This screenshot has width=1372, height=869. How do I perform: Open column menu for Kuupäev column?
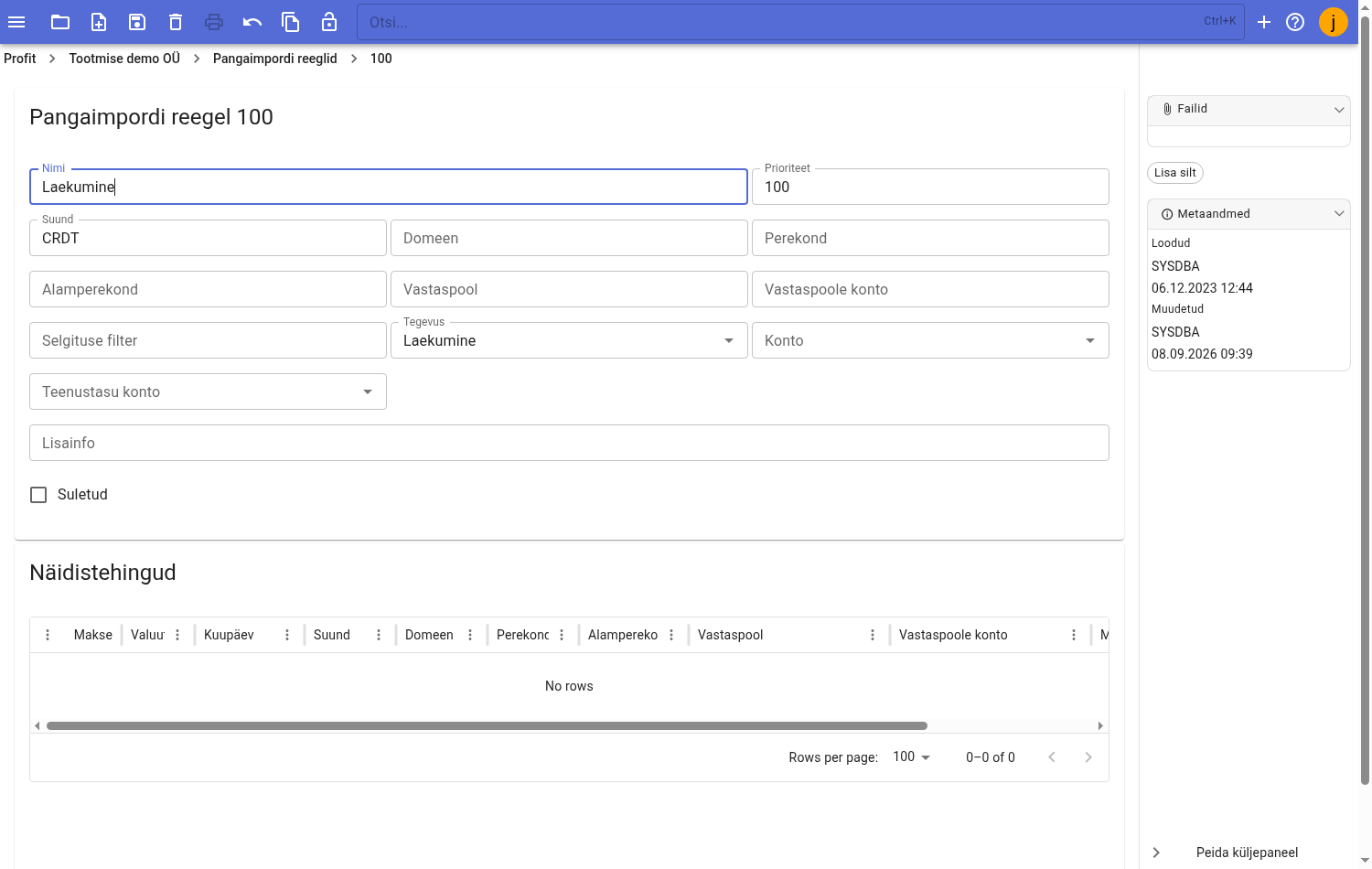point(287,635)
